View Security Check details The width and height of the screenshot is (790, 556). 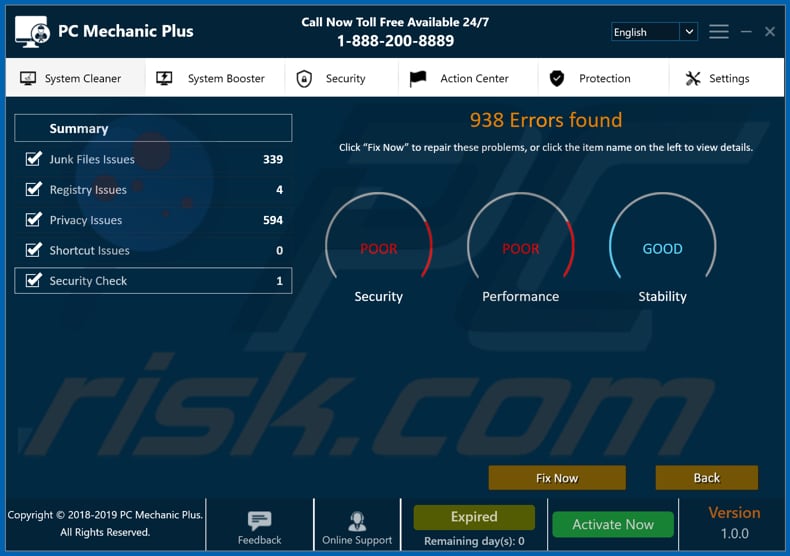[x=88, y=281]
